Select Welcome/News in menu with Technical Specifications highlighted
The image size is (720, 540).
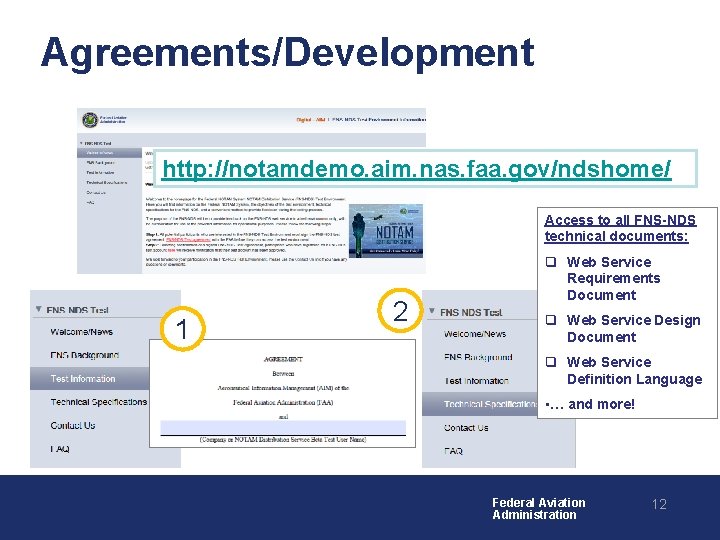475,334
